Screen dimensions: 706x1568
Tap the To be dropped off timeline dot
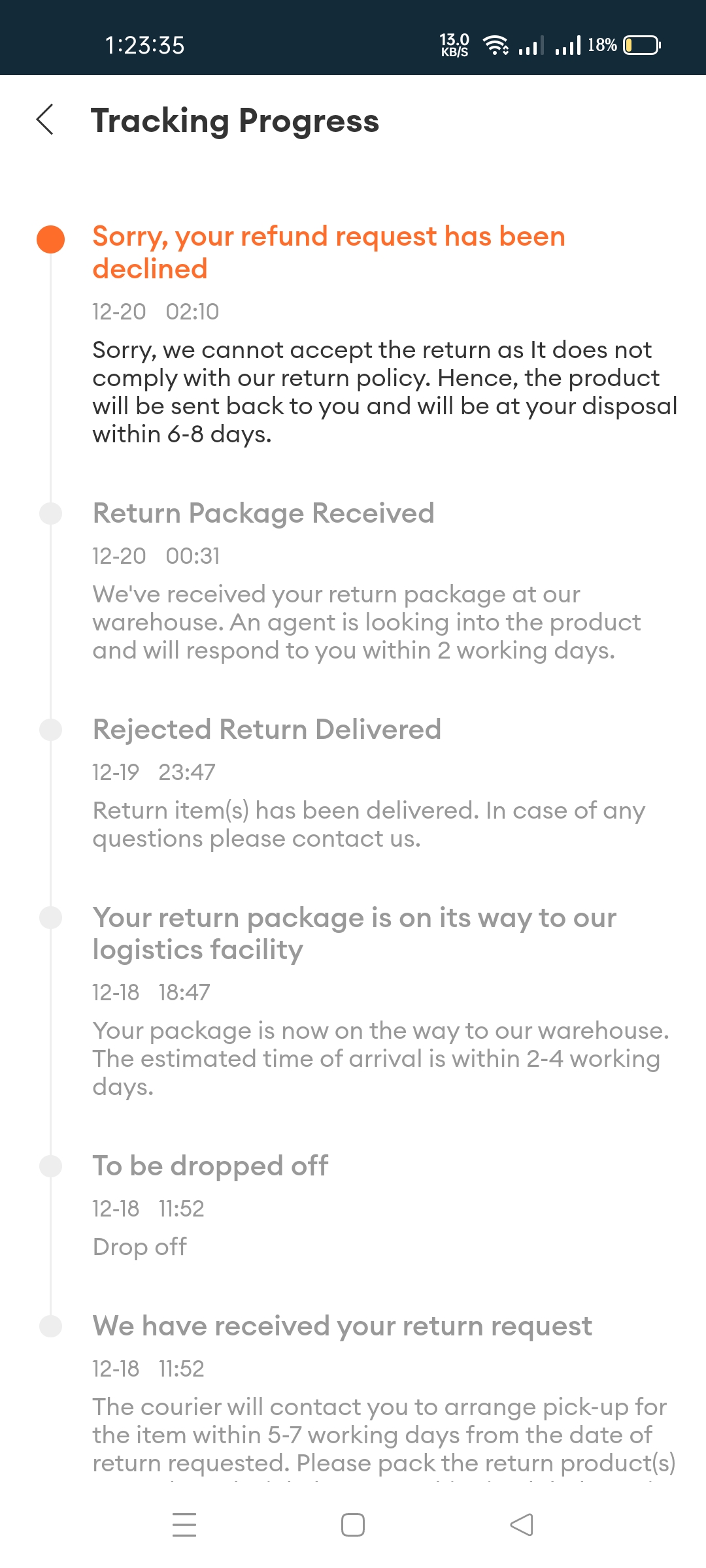[x=50, y=1166]
